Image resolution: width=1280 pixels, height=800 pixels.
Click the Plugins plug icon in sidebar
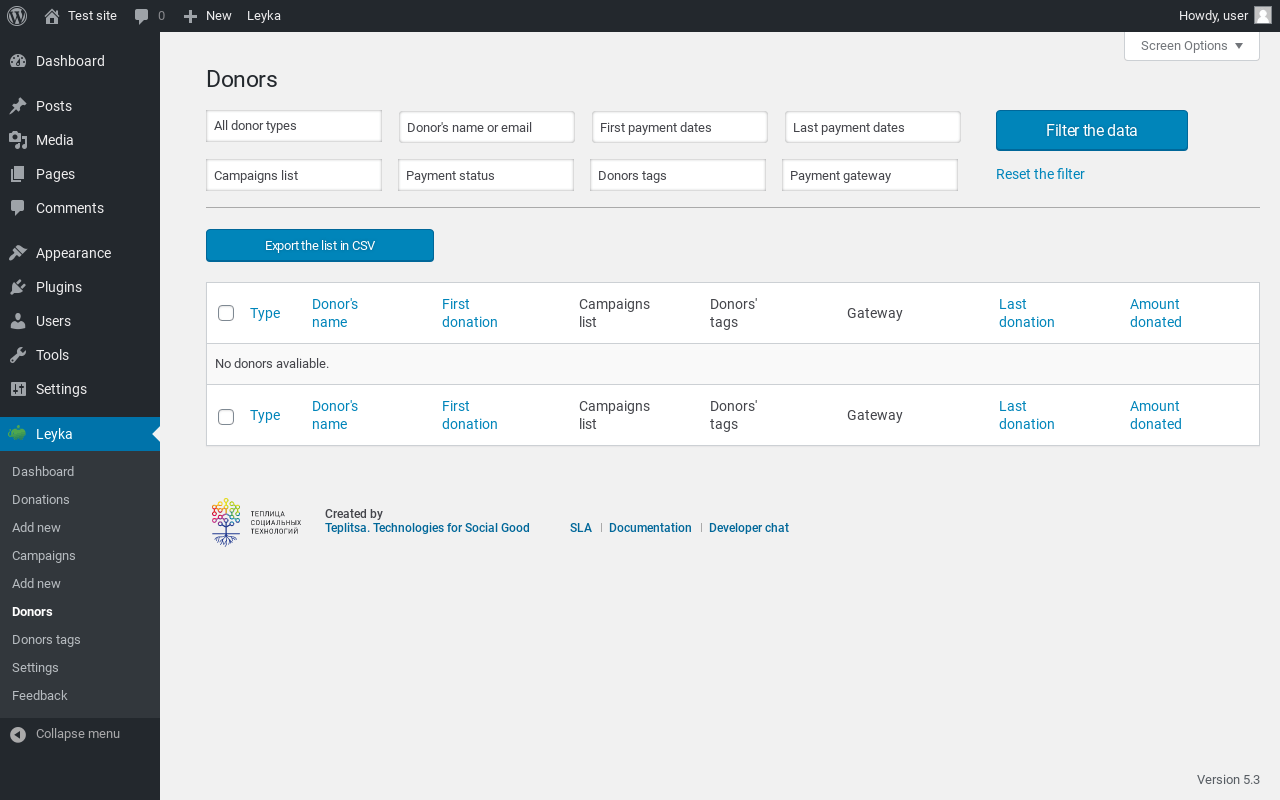point(18,287)
